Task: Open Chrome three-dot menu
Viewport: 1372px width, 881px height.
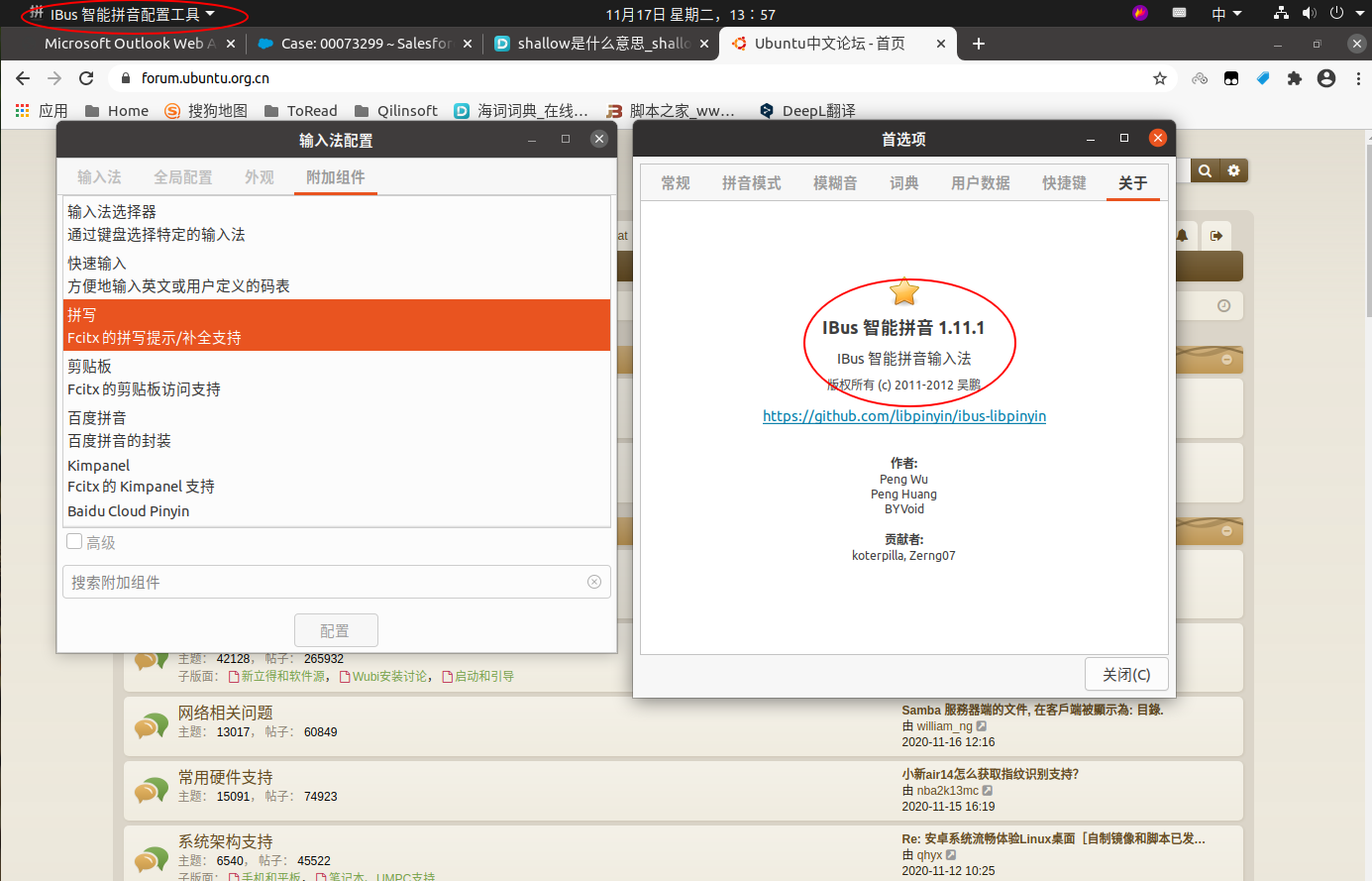Action: (x=1357, y=78)
